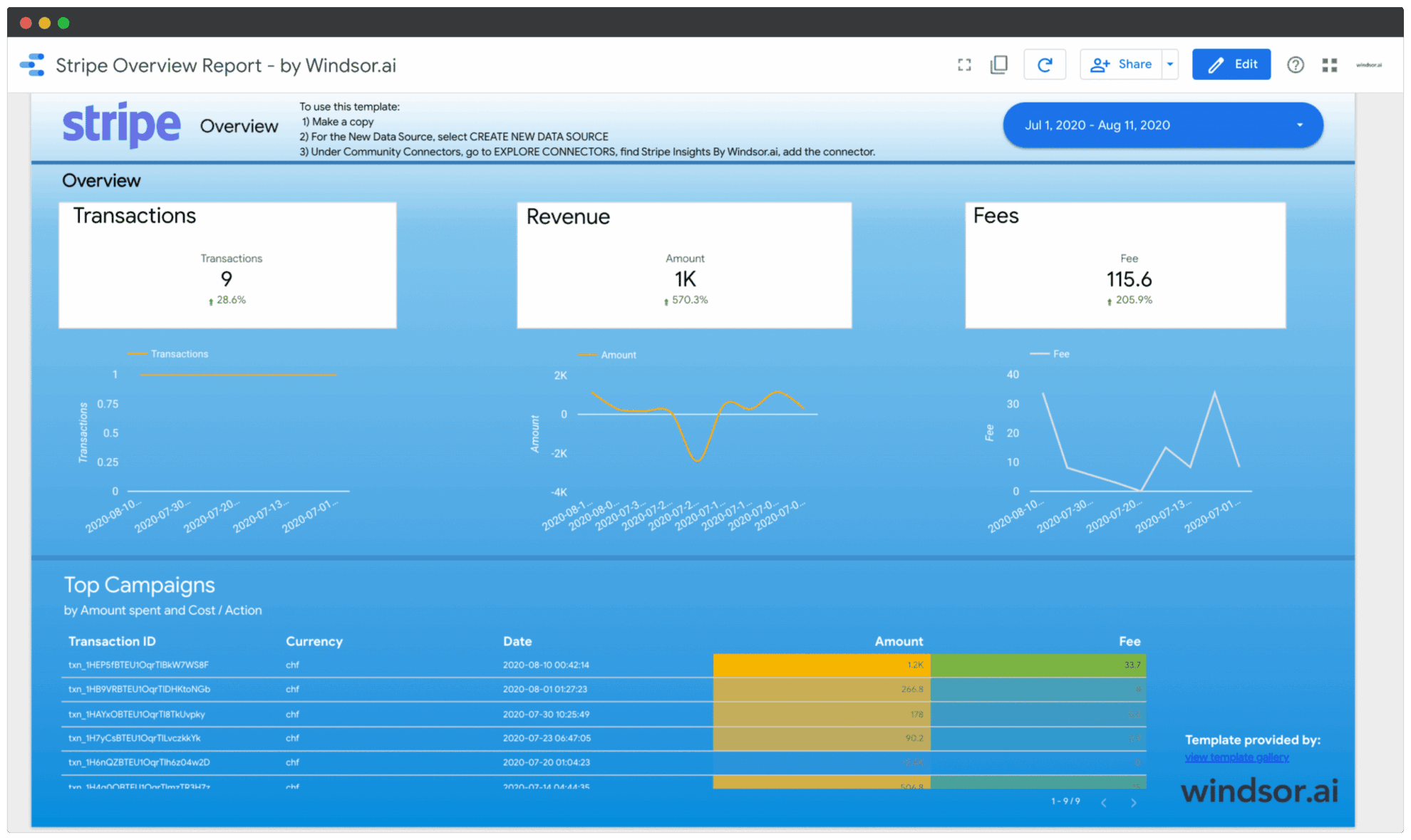Click the windsor.ai account avatar

pyautogui.click(x=1369, y=65)
